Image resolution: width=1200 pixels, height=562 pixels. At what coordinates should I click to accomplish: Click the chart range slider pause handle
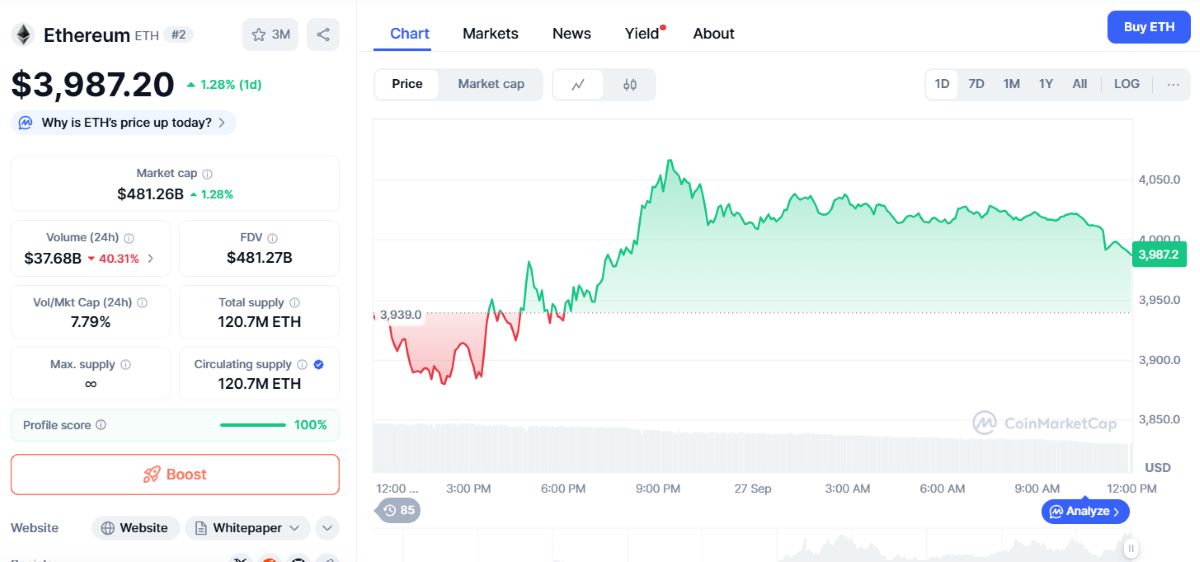coord(1131,548)
